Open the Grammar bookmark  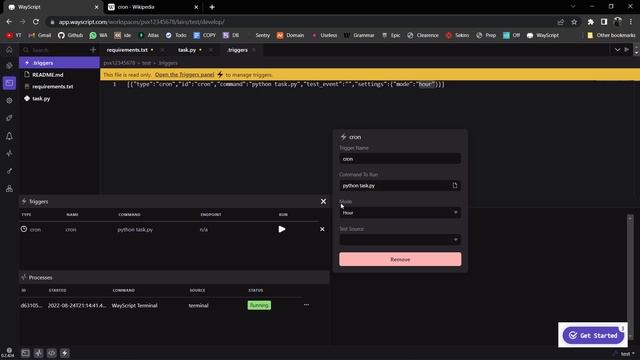tap(359, 35)
